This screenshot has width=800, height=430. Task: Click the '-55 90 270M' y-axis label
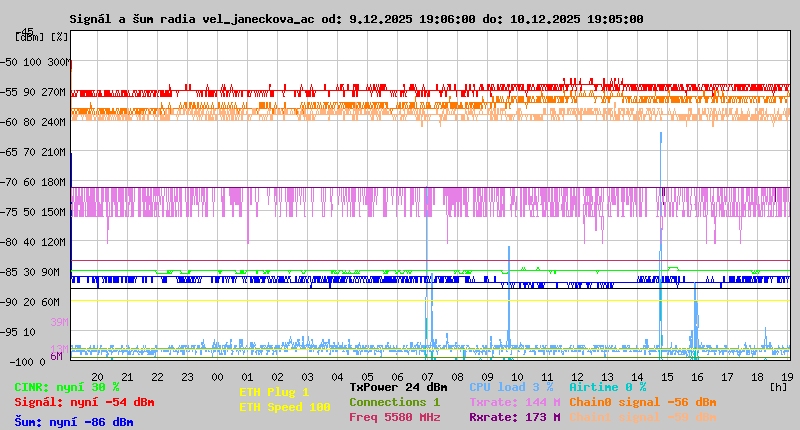pyautogui.click(x=34, y=92)
